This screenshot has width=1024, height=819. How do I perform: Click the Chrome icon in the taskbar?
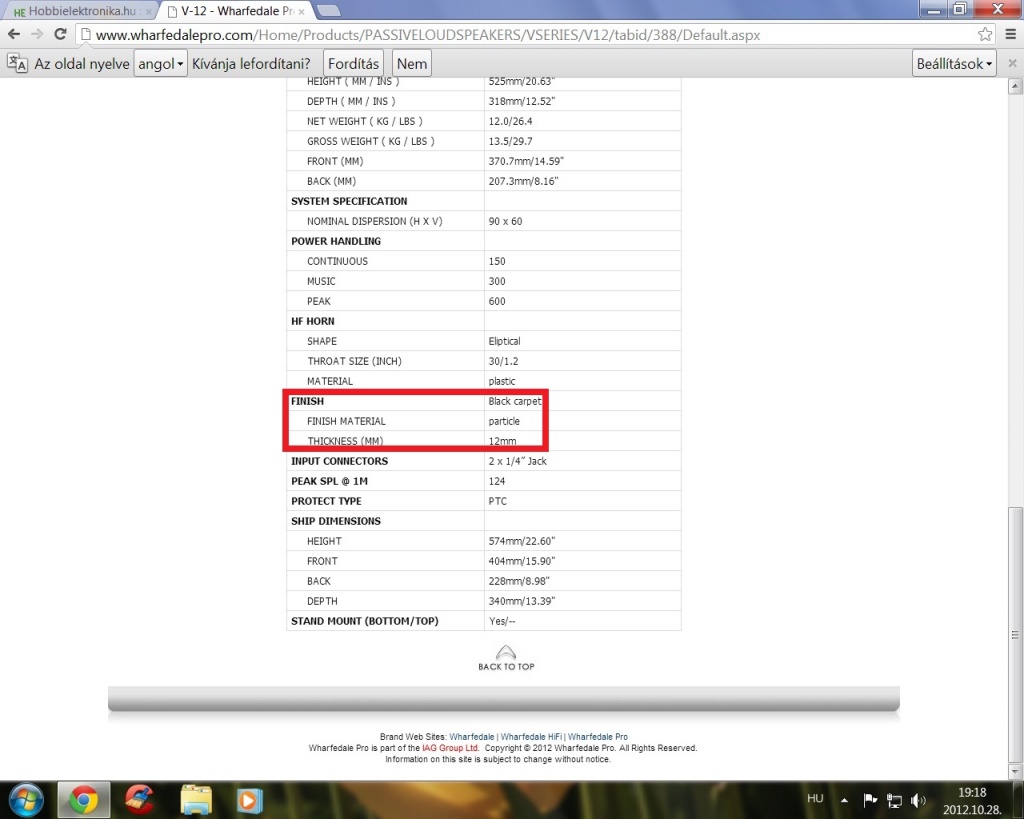click(84, 800)
